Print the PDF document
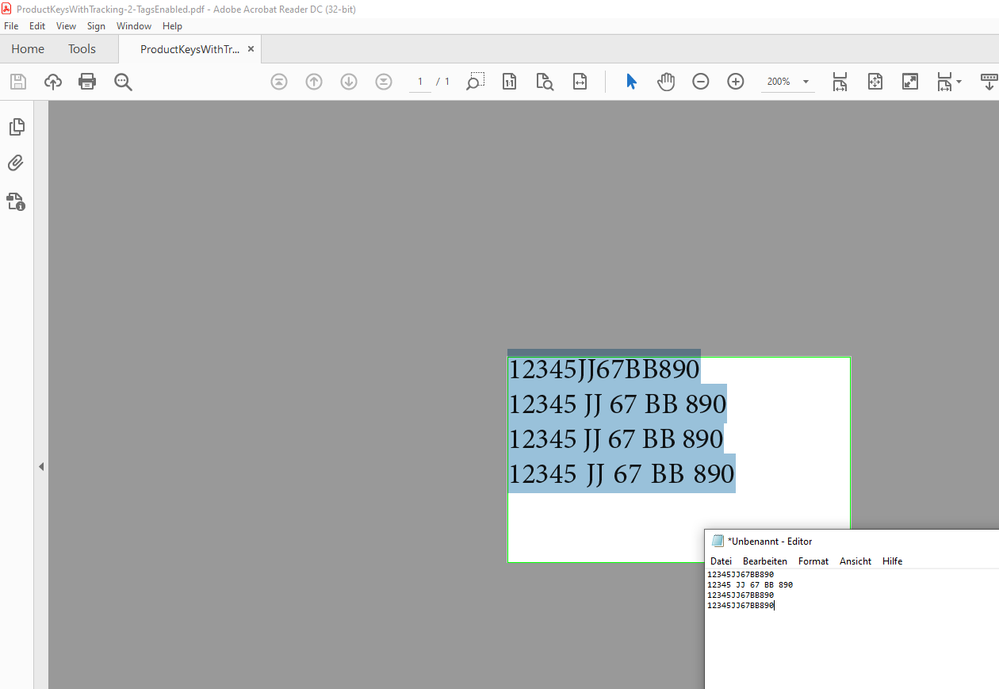 (87, 81)
